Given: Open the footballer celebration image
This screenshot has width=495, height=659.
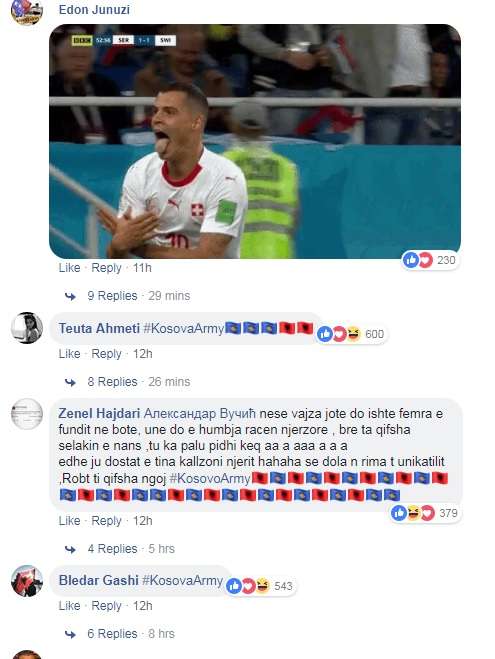Looking at the screenshot, I should (255, 141).
